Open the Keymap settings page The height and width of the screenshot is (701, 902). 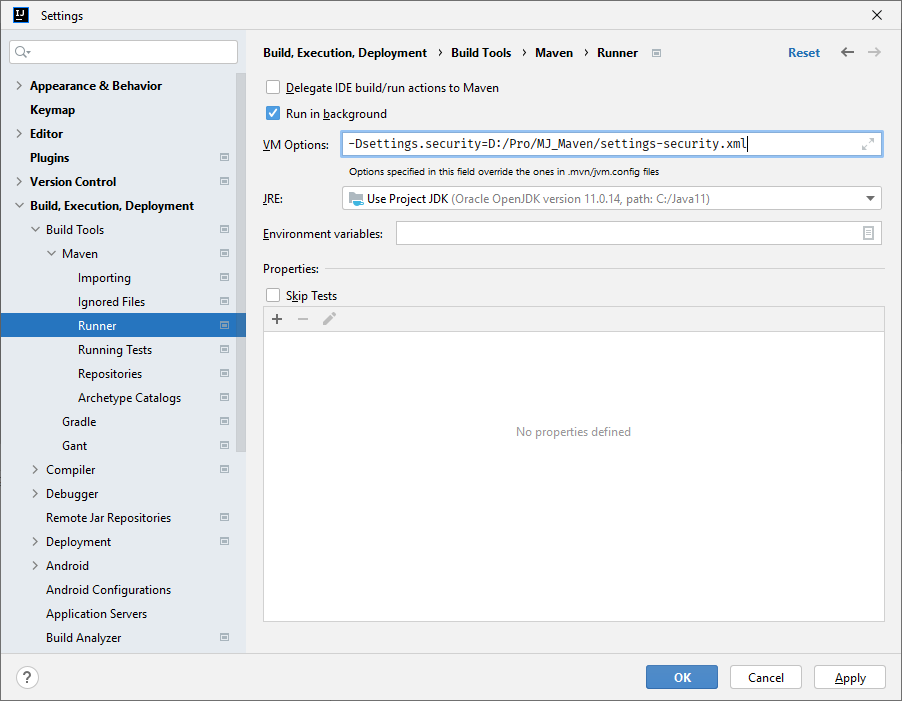[x=52, y=110]
